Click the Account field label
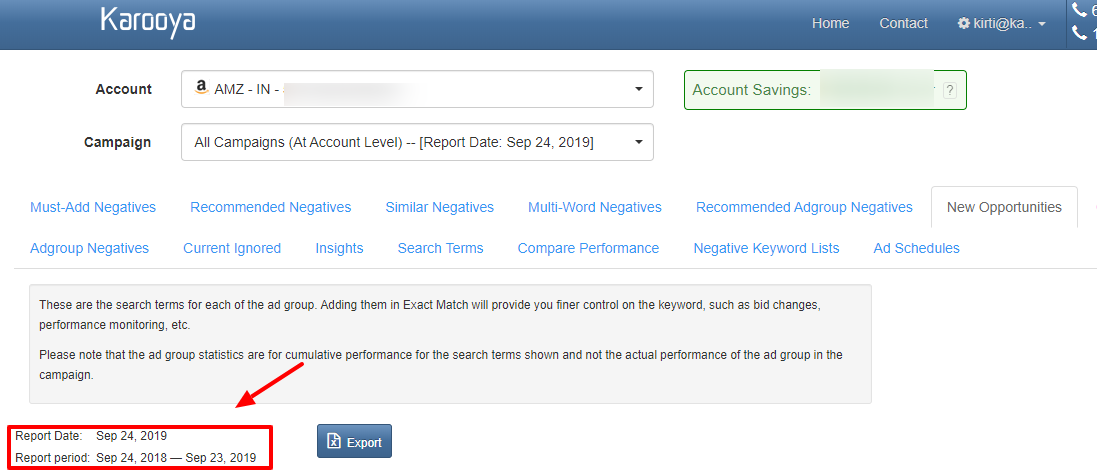Screen dimensions: 1097x471 click(x=123, y=89)
